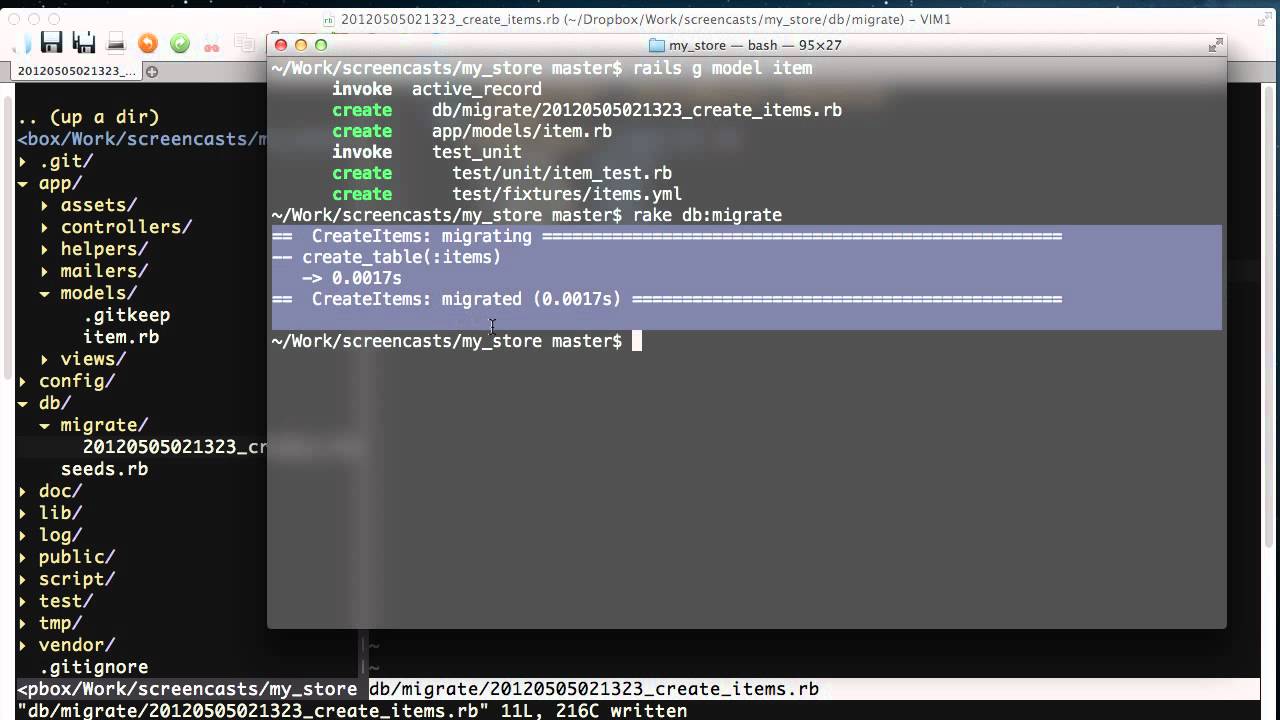This screenshot has width=1280, height=720.
Task: Click the Cut scissors icon
Action: pos(211,43)
